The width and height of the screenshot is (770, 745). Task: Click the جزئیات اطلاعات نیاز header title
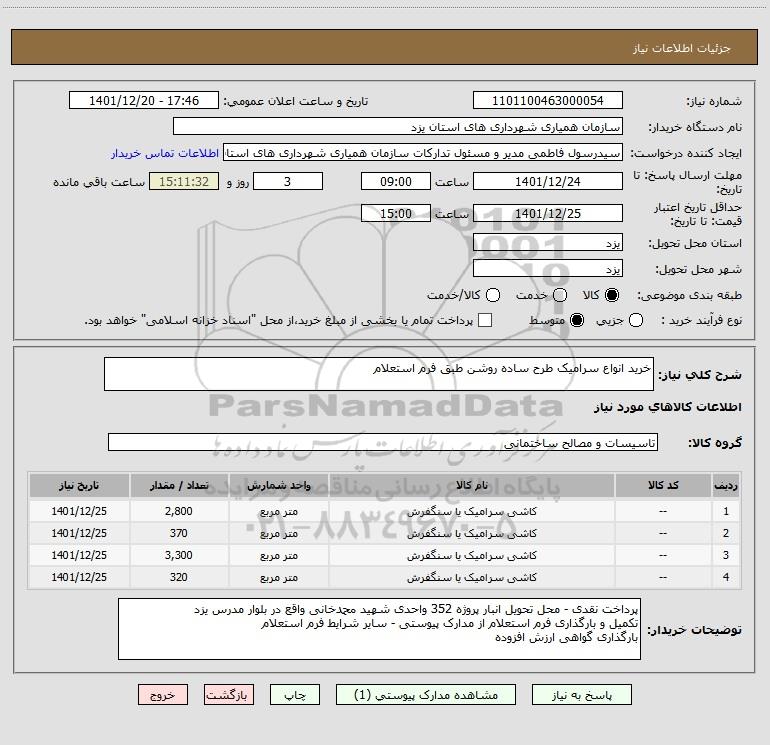click(682, 48)
